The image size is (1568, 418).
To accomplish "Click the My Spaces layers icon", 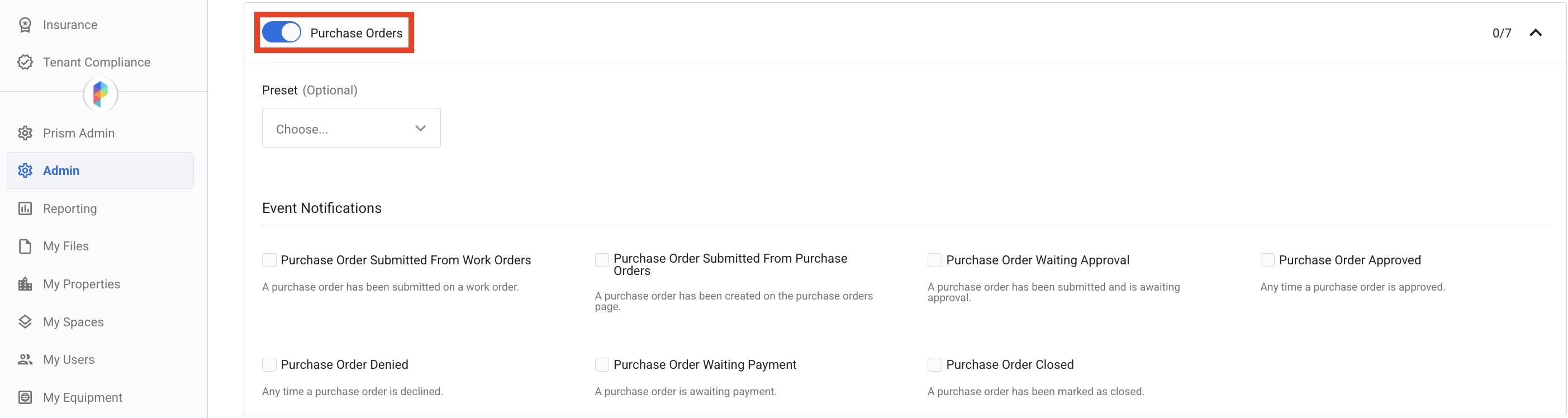I will [25, 322].
